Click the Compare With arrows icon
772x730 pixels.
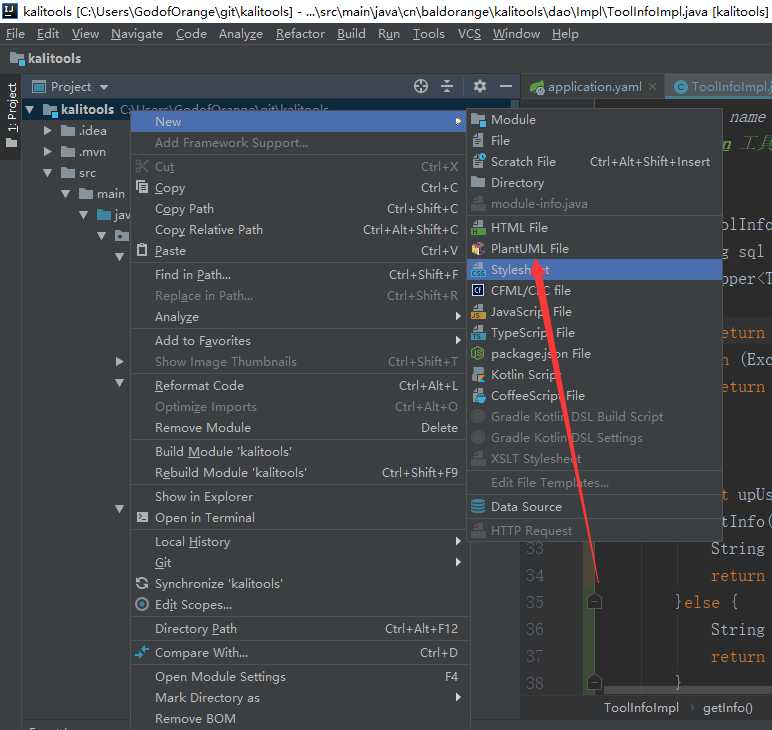142,652
